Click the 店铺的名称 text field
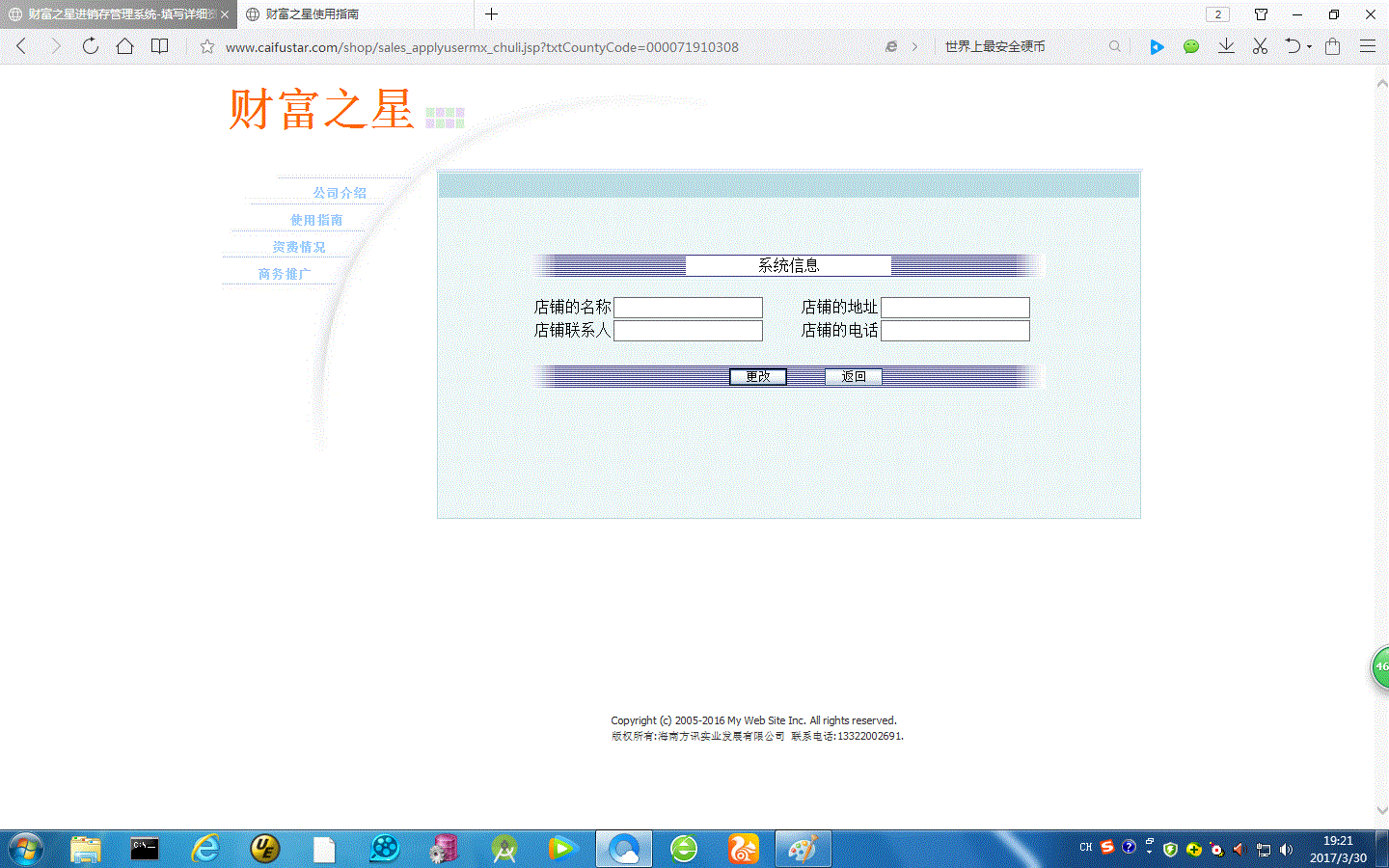 (x=688, y=308)
